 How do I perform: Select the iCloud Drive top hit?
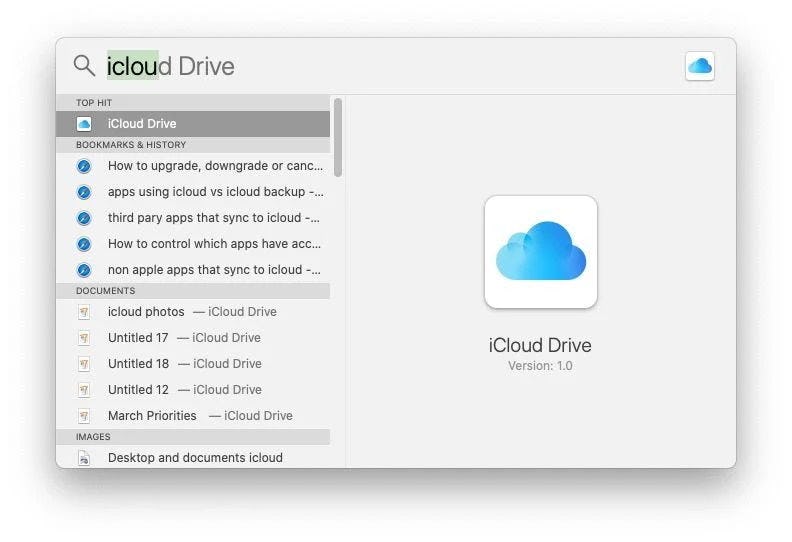point(192,124)
